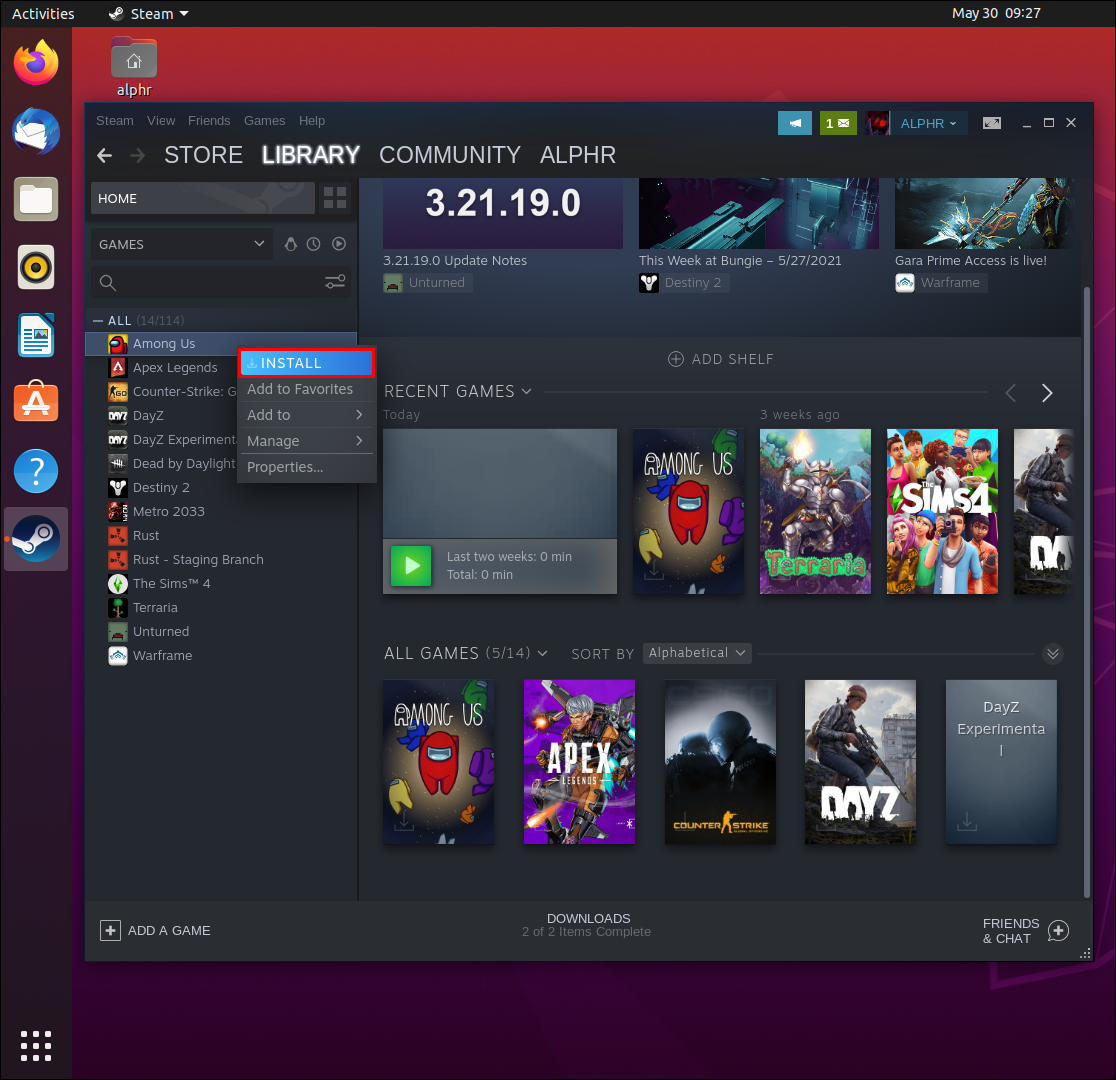Click the library search input field
The height and width of the screenshot is (1080, 1116).
coord(221,282)
